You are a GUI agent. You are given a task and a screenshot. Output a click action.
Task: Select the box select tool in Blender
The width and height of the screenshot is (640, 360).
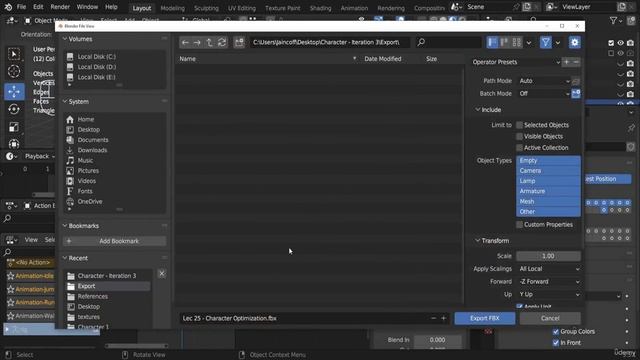[14, 54]
